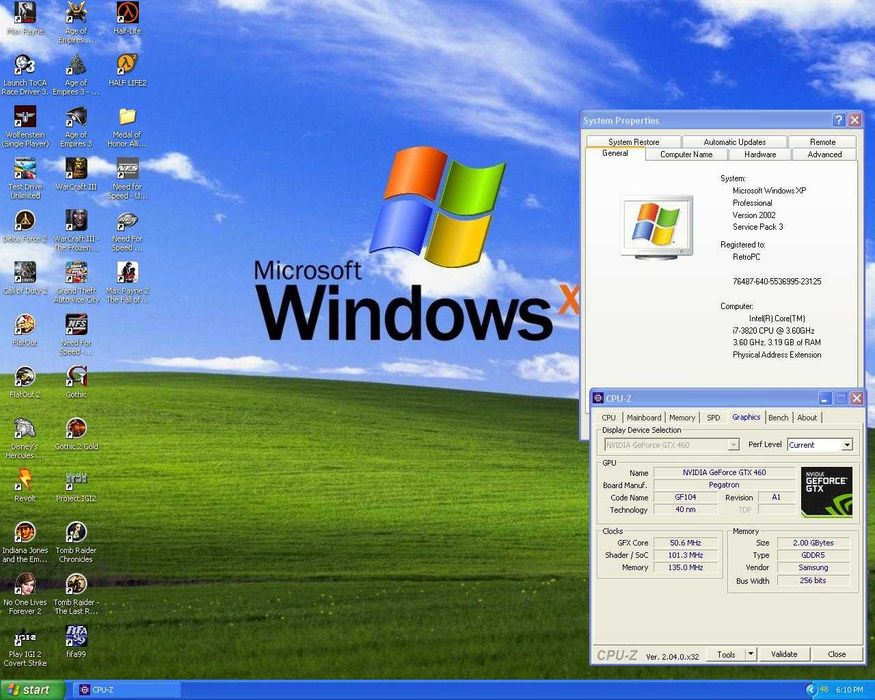Select Wolfenstein (Single Player) shortcut
The height and width of the screenshot is (700, 875).
(x=25, y=127)
